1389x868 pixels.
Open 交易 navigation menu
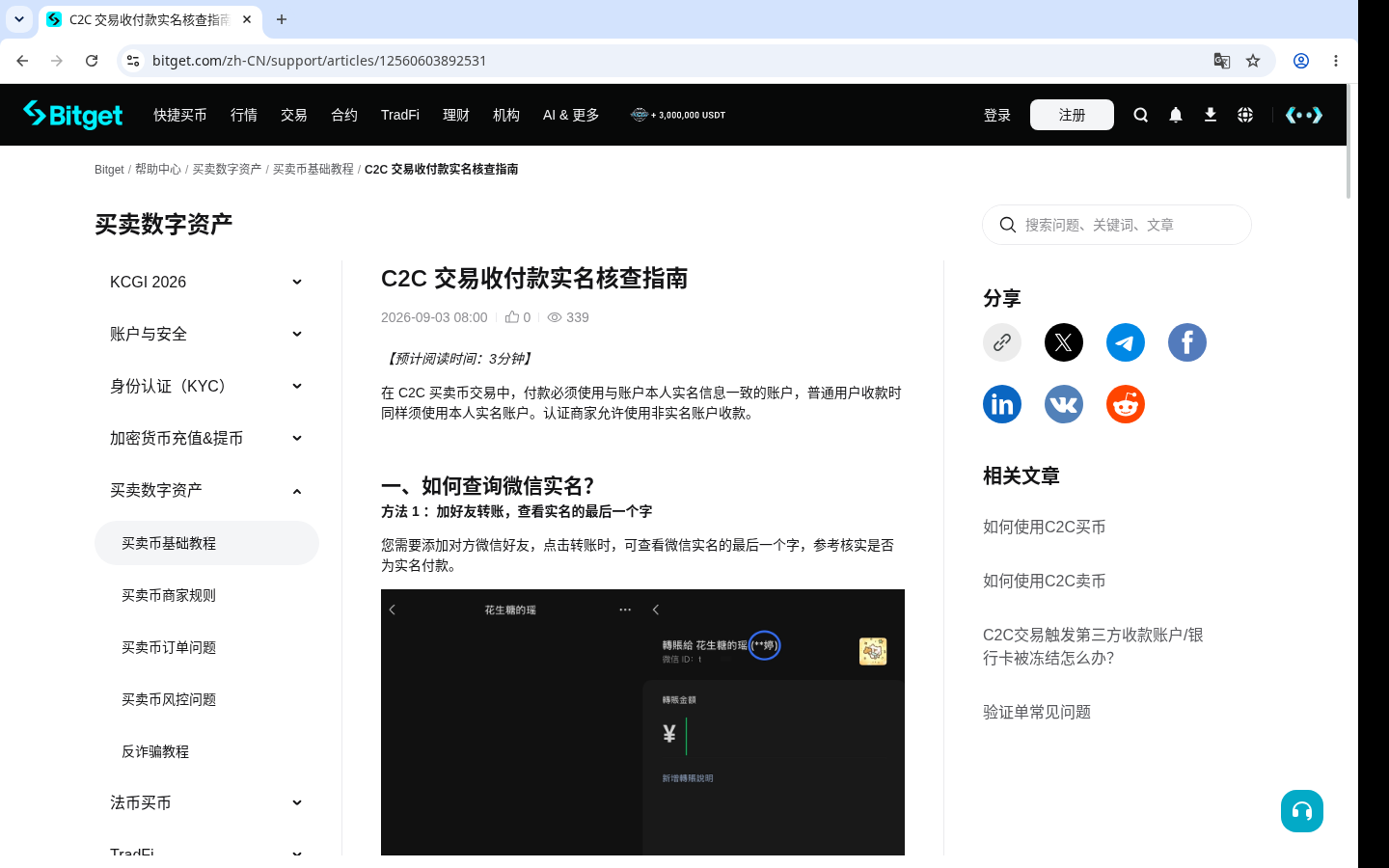[294, 115]
